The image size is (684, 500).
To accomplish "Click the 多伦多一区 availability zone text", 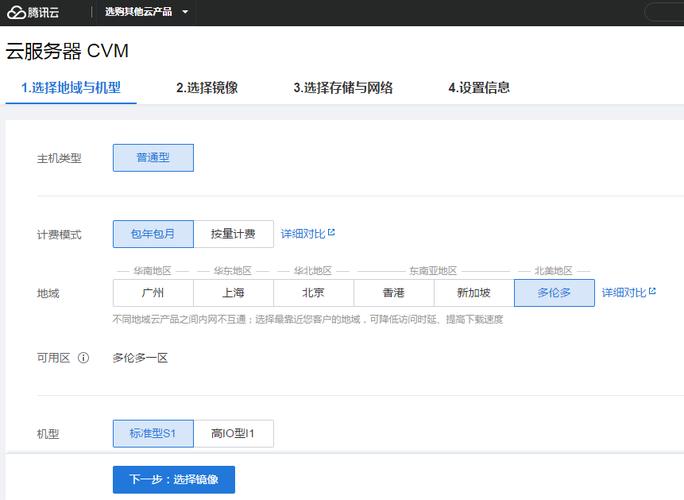I will (140, 358).
